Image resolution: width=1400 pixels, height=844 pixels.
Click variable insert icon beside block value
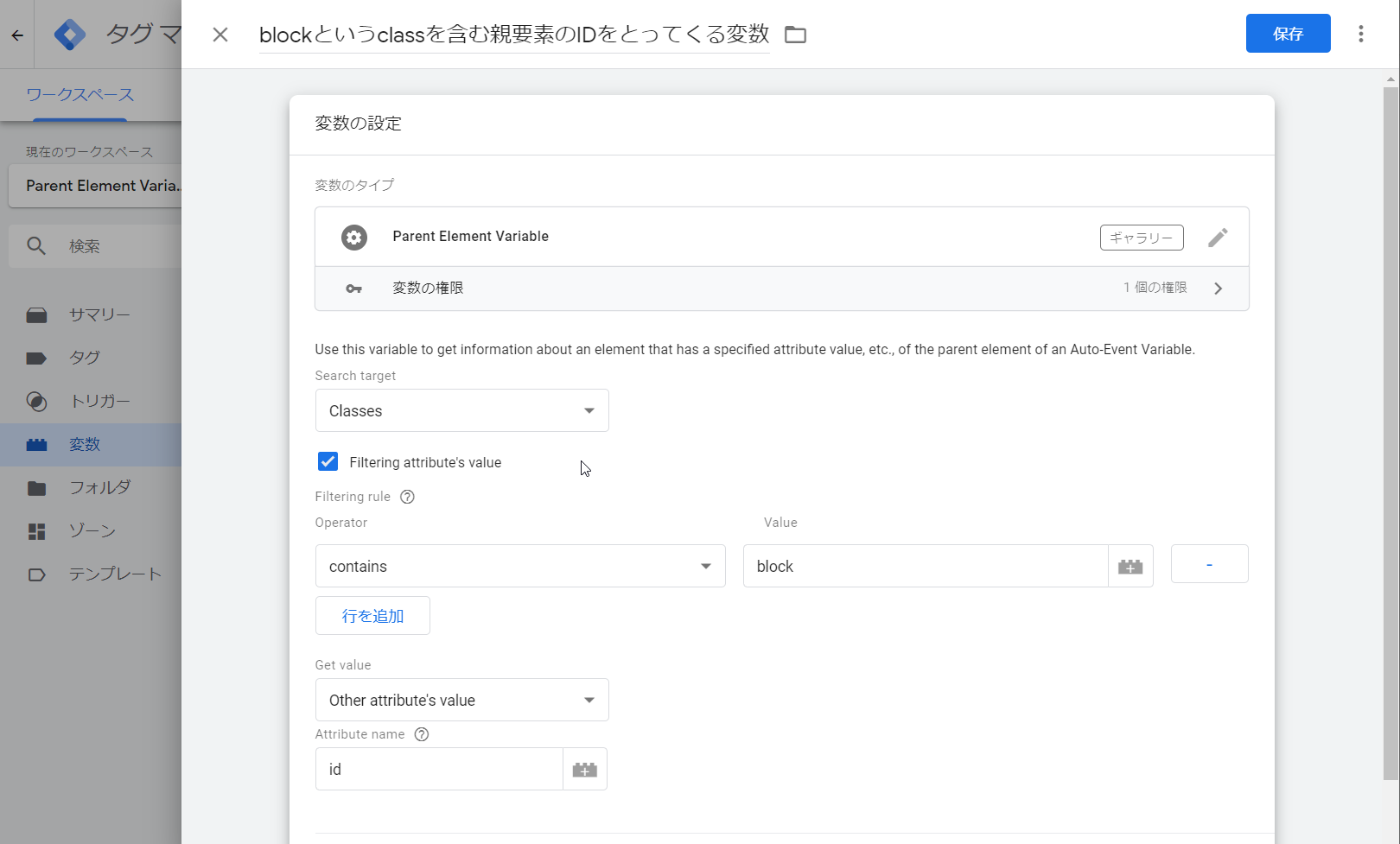(x=1130, y=567)
